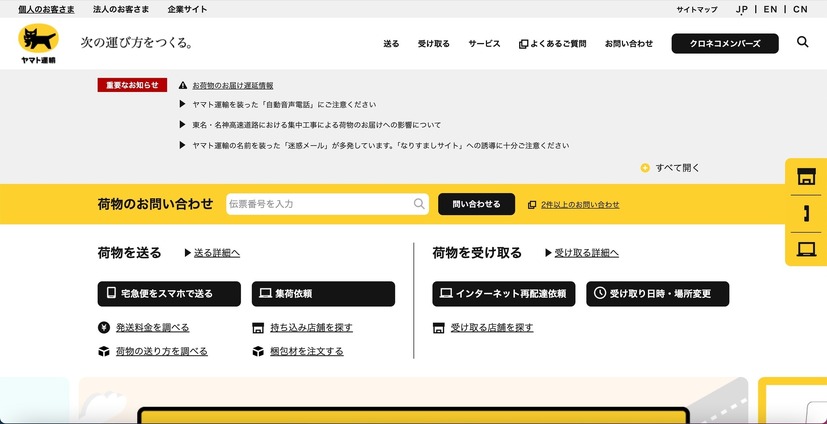Click 受け取り日時・場所変更 button
The image size is (827, 424).
(658, 294)
